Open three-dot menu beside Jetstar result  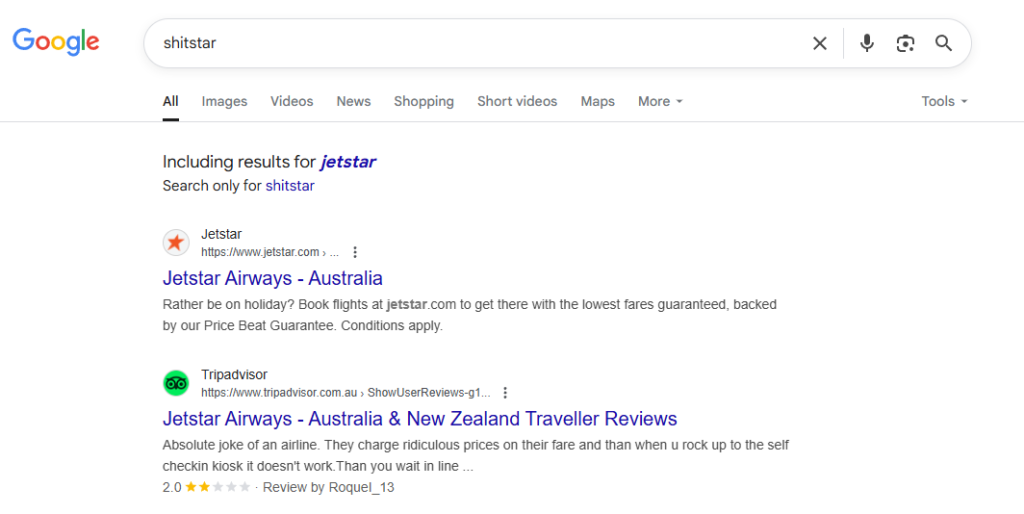[x=355, y=252]
